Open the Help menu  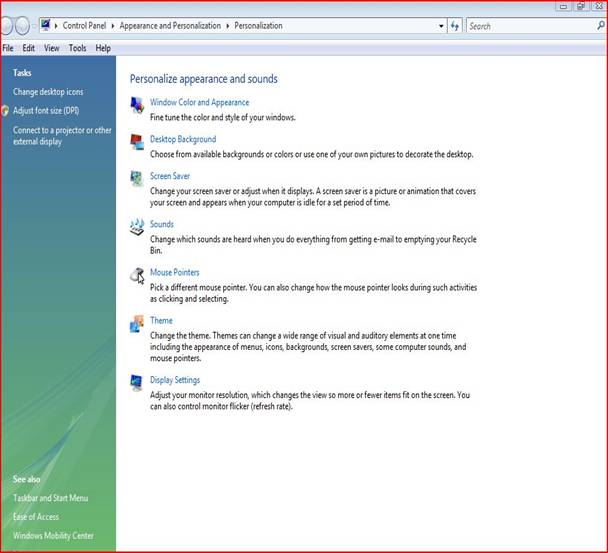[103, 48]
